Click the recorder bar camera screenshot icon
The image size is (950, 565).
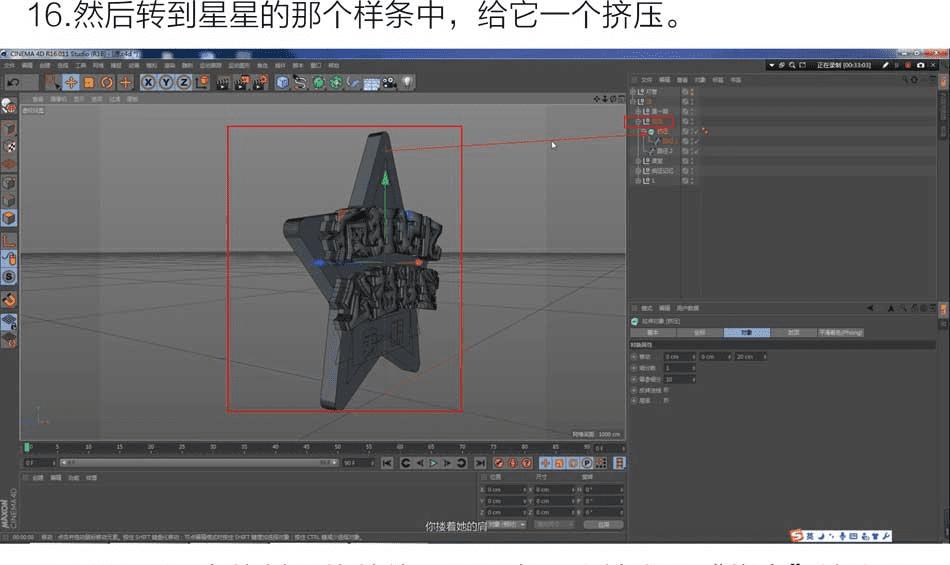(920, 65)
